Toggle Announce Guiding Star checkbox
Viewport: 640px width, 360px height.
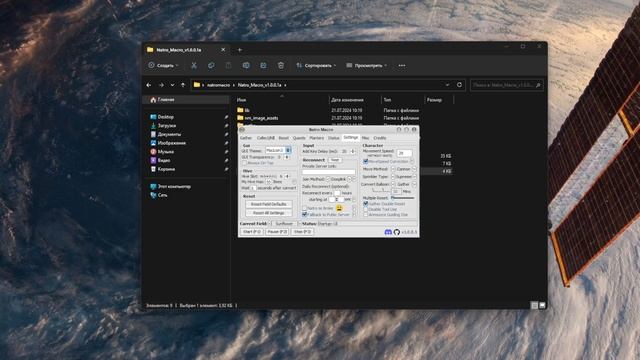point(366,214)
